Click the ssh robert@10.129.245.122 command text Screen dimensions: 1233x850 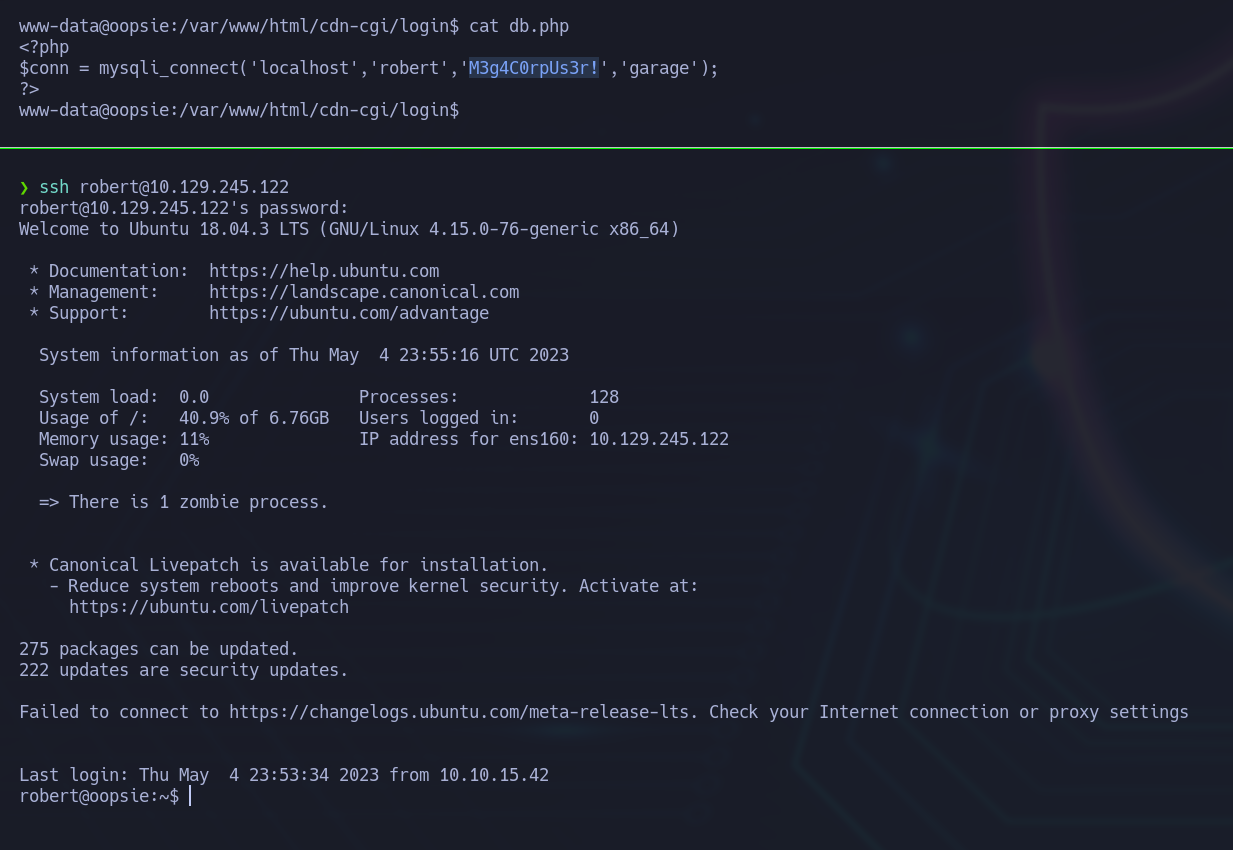click(164, 187)
